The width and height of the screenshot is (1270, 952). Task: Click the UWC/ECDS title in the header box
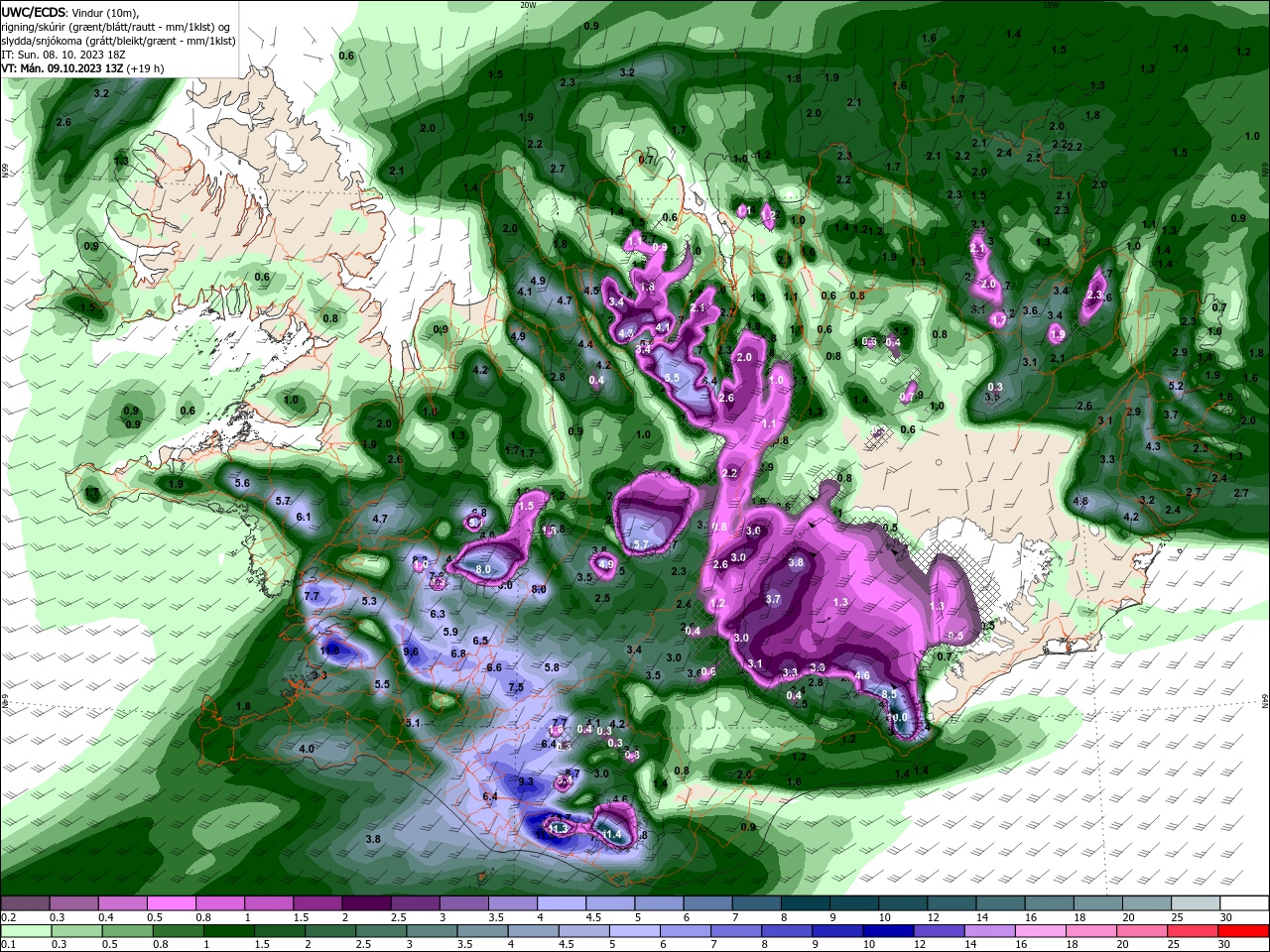pyautogui.click(x=33, y=12)
